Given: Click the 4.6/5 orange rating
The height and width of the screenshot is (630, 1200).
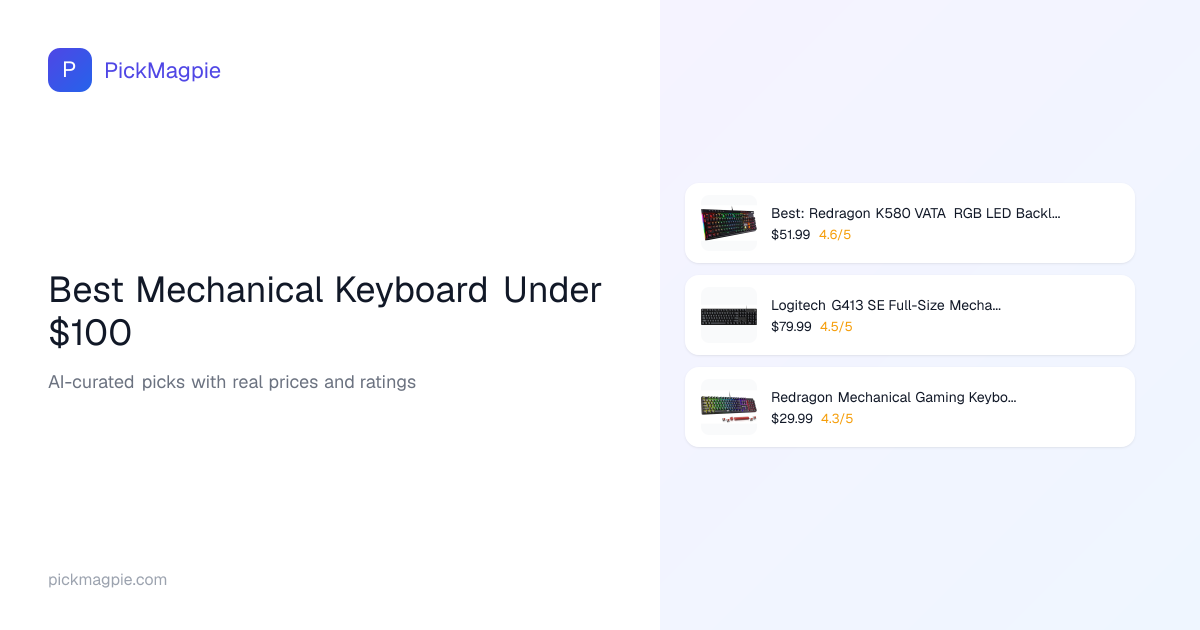Looking at the screenshot, I should click(835, 235).
